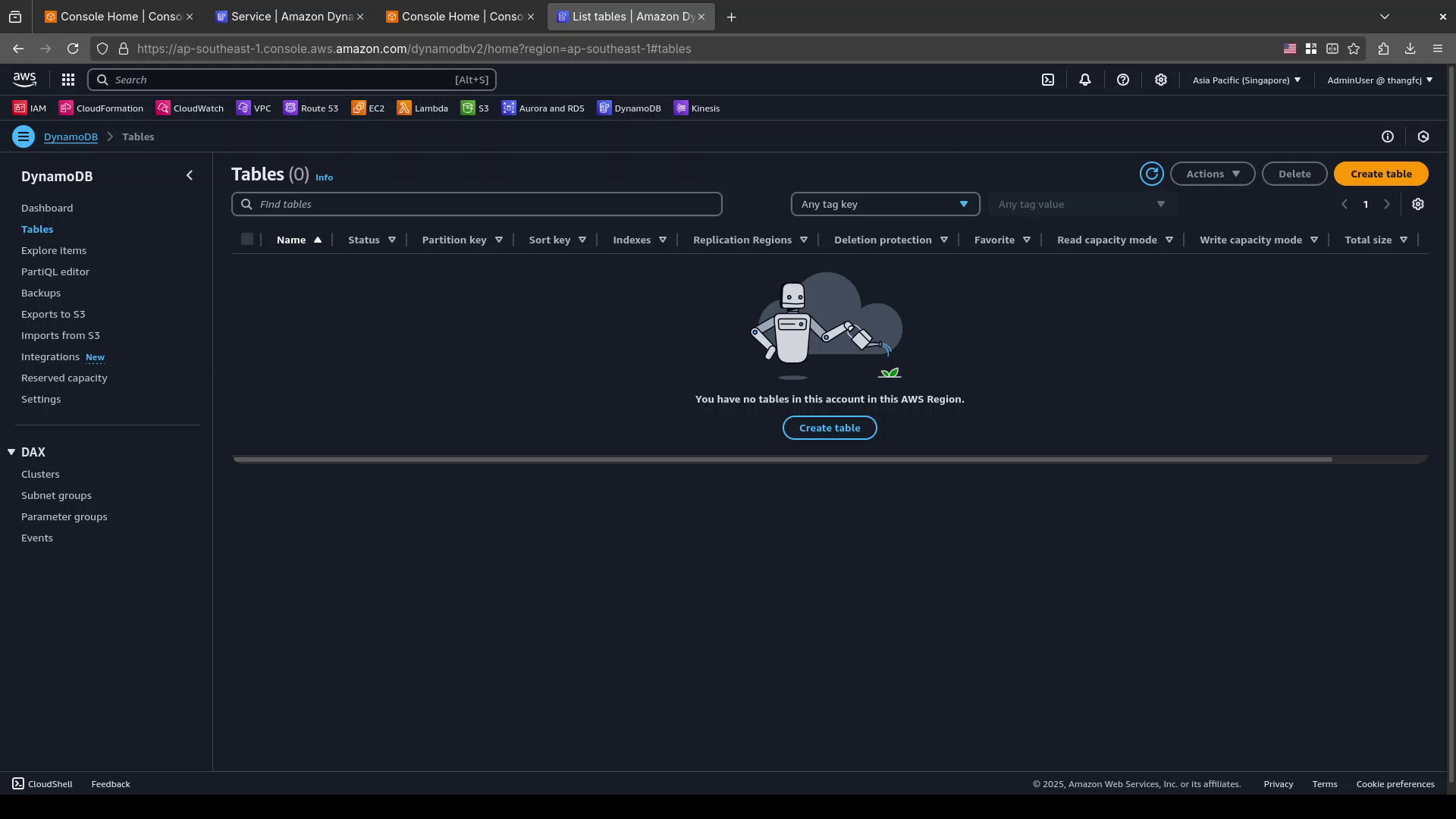Open the AdminUser account menu

point(1379,80)
